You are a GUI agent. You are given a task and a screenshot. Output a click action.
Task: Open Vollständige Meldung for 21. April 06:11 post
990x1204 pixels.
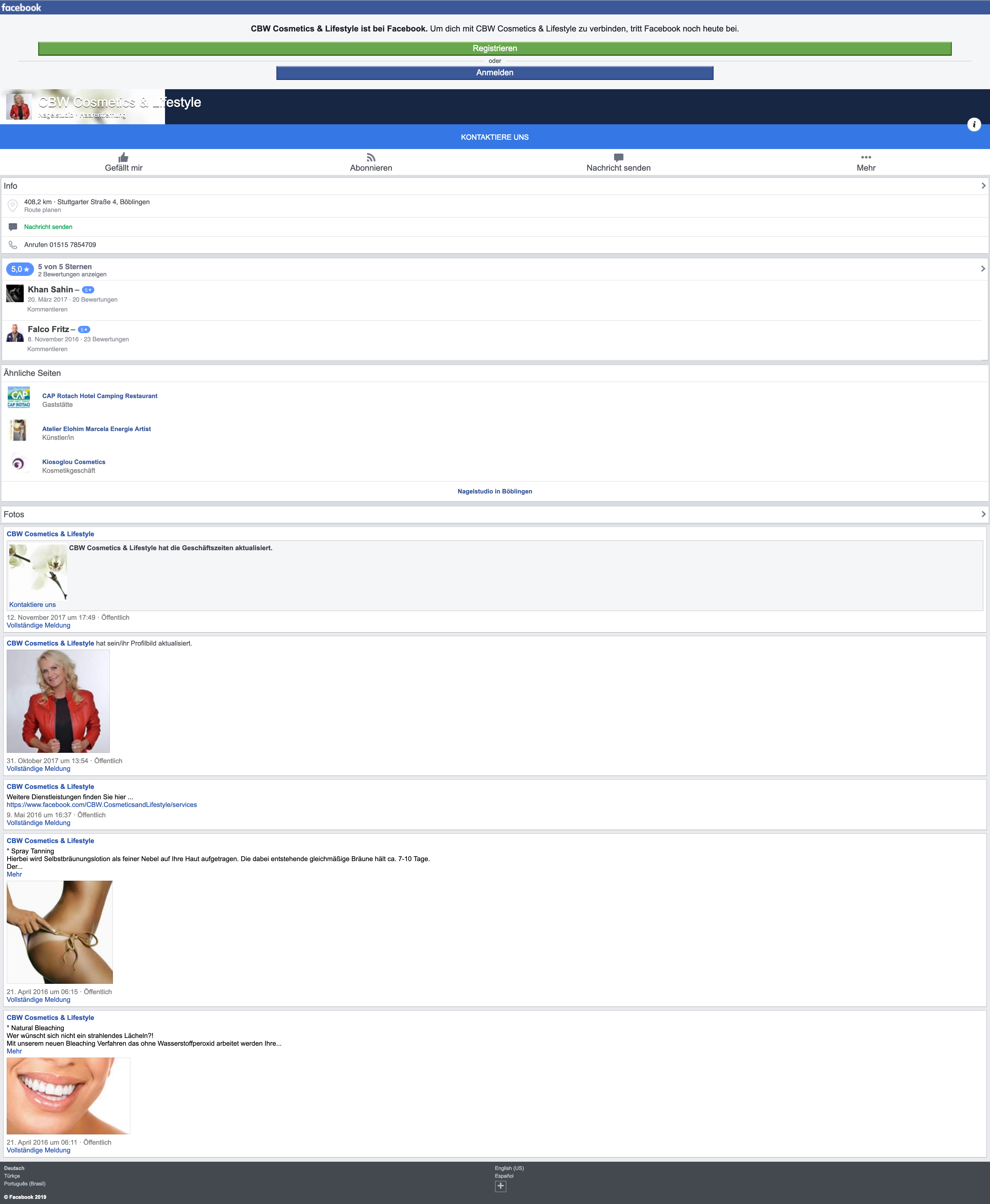point(38,1150)
